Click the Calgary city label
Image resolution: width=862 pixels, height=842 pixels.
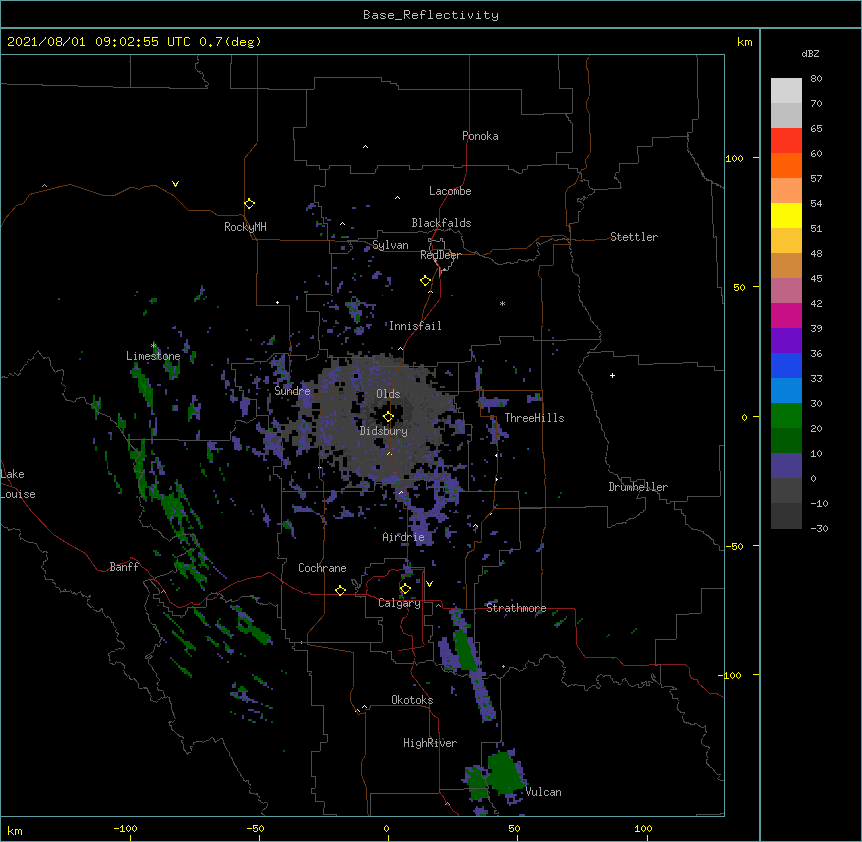point(399,603)
